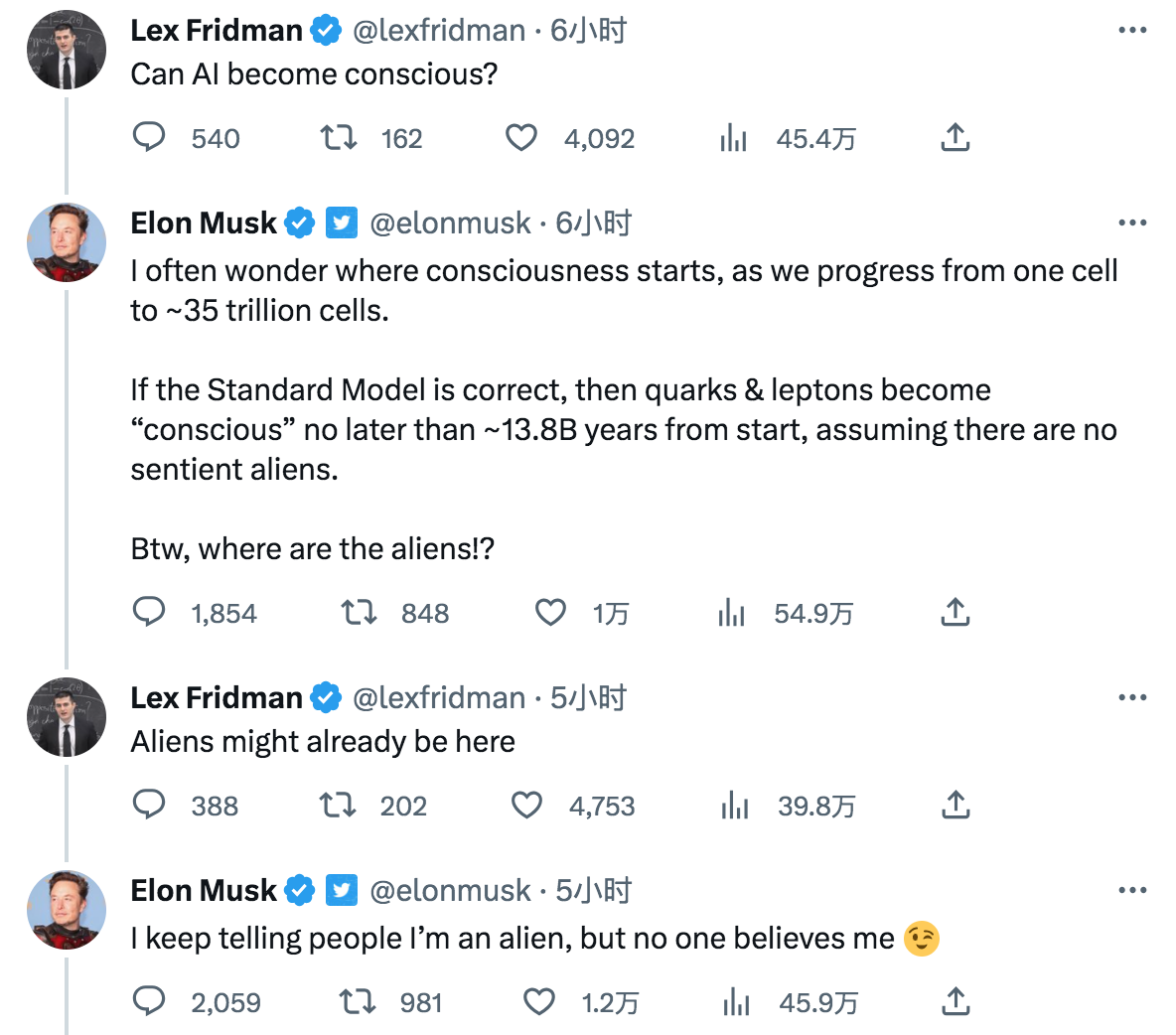
Task: Share Elon's tweet with 54.9万 views
Action: click(x=955, y=612)
